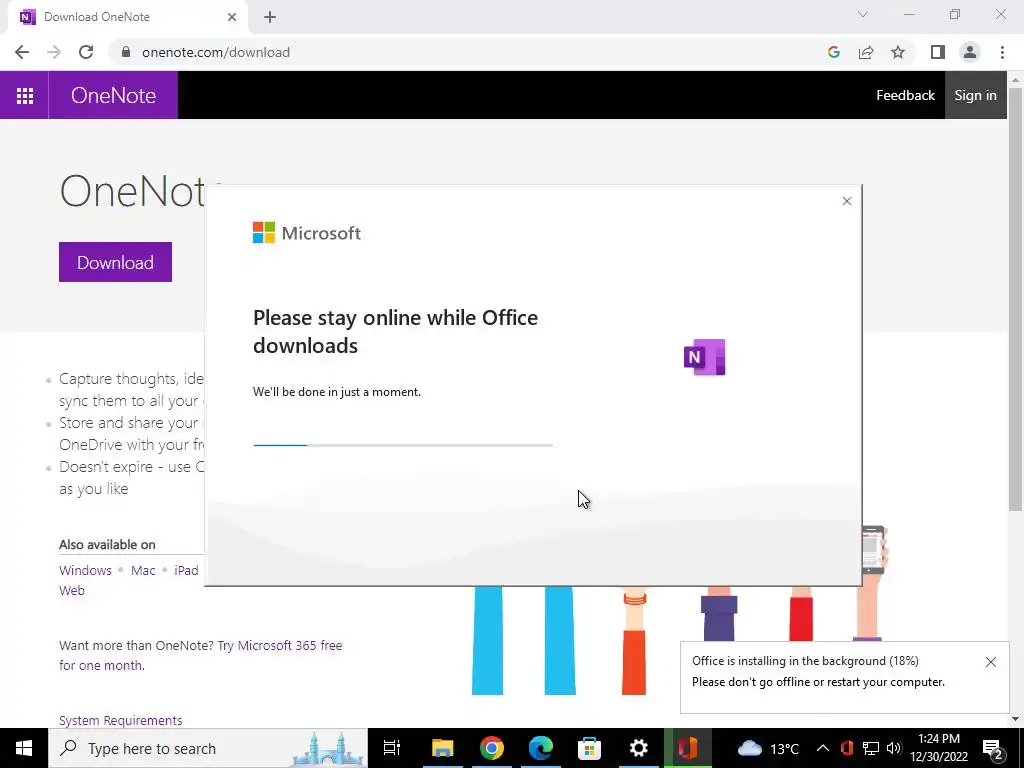Open the System Requirements link
The height and width of the screenshot is (768, 1024).
tap(120, 720)
